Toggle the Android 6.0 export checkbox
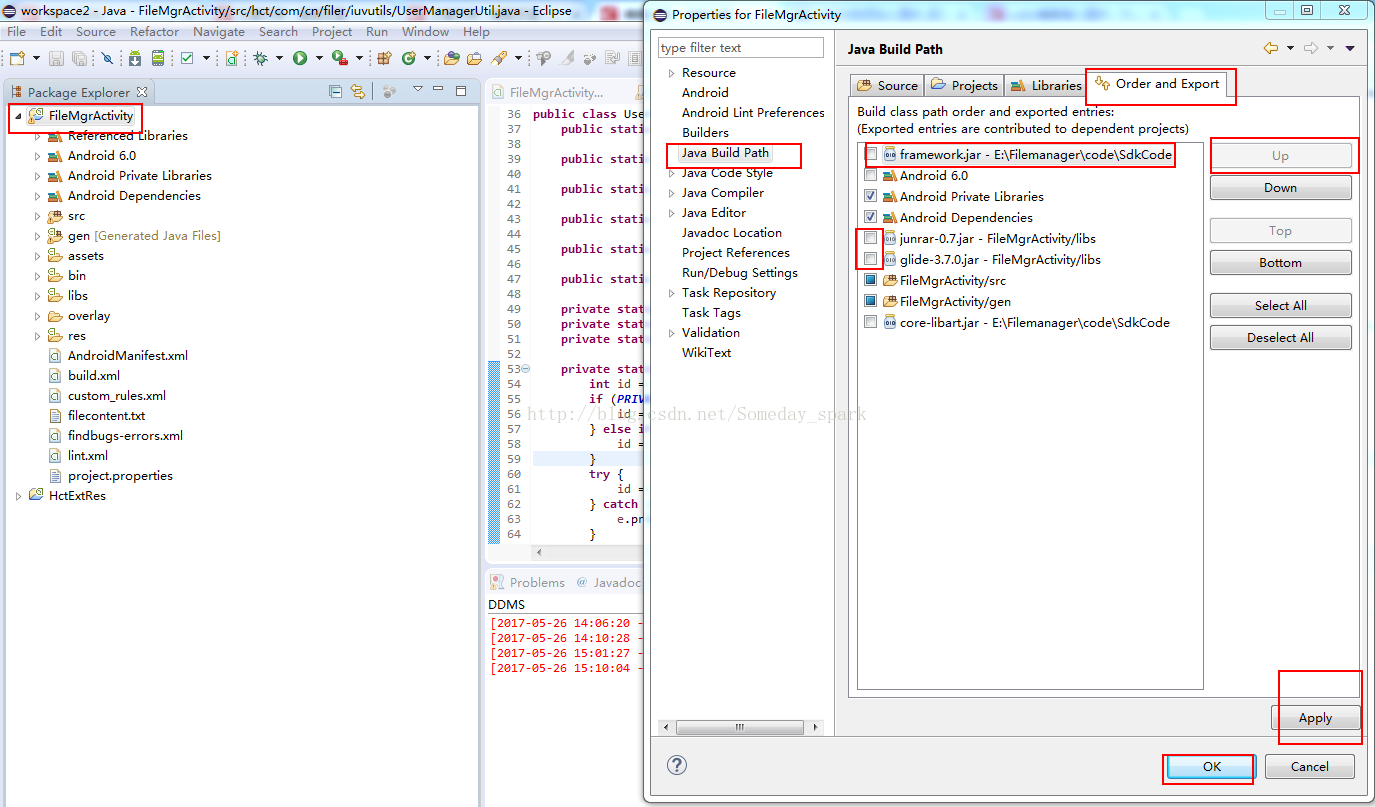Viewport: 1375px width, 807px height. point(871,176)
